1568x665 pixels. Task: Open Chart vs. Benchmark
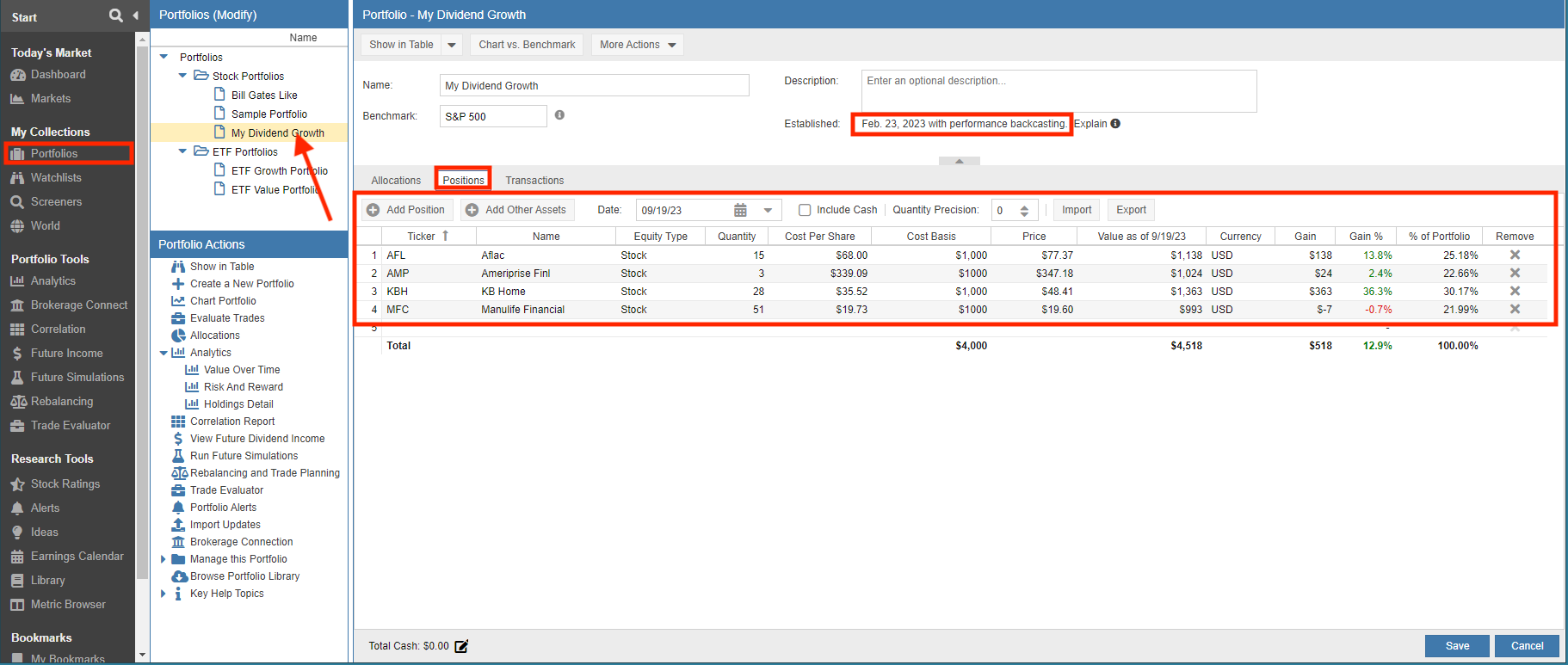point(527,45)
